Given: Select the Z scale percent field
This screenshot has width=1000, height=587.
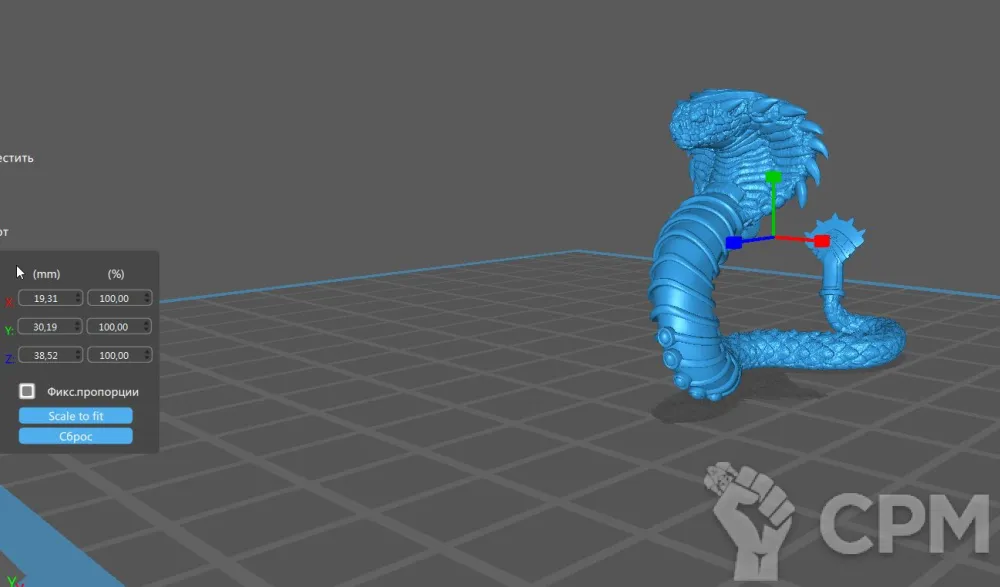Looking at the screenshot, I should (x=114, y=355).
